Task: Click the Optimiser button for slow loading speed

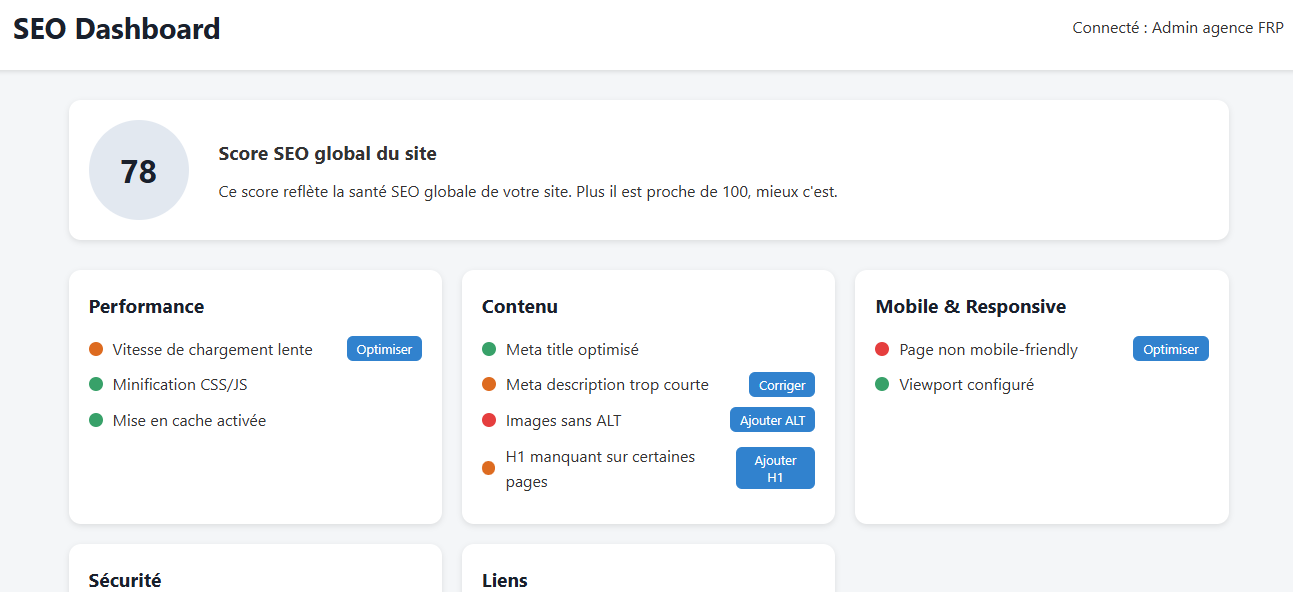Action: click(x=384, y=348)
